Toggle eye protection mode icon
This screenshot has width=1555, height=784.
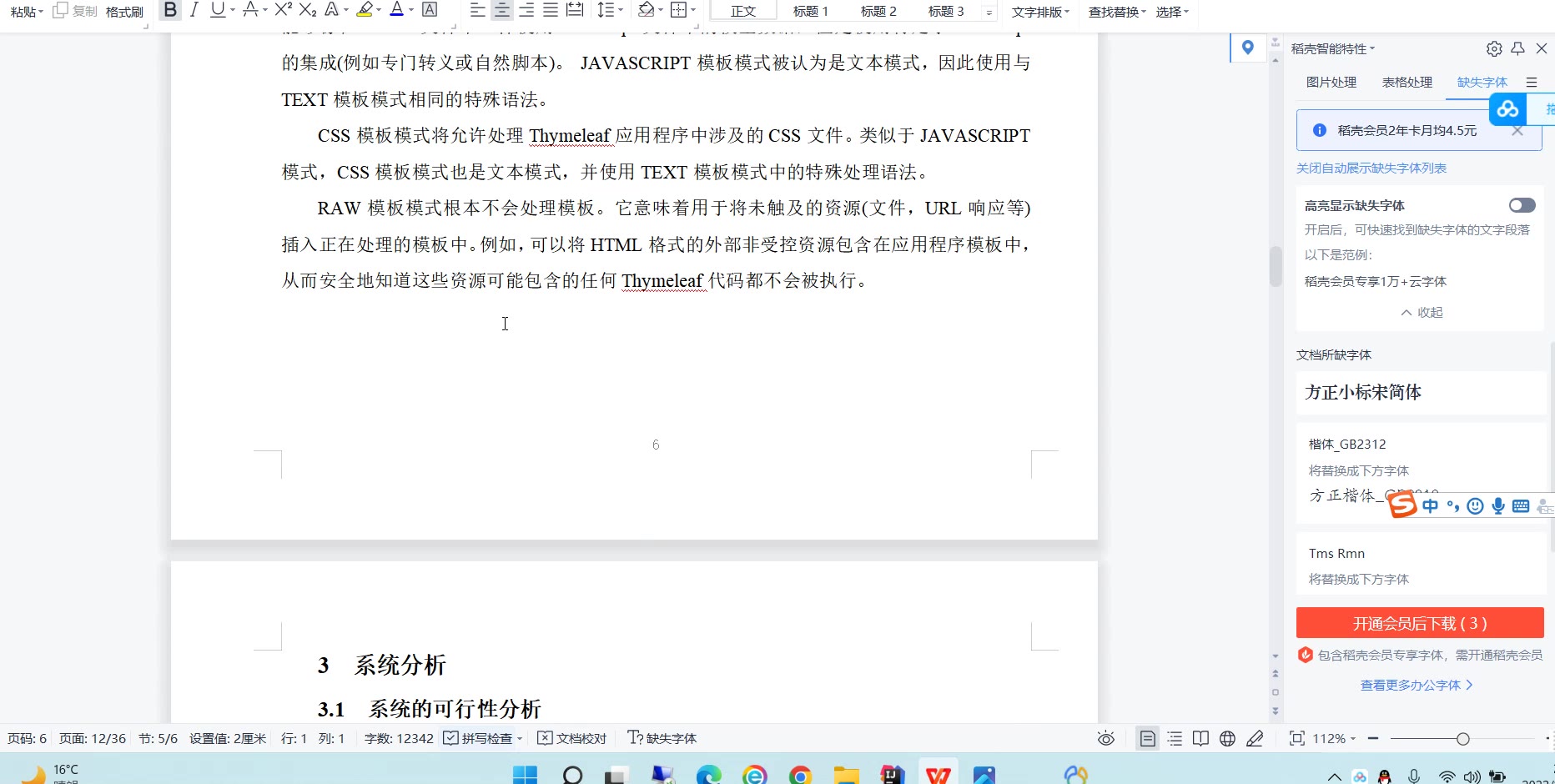point(1106,738)
